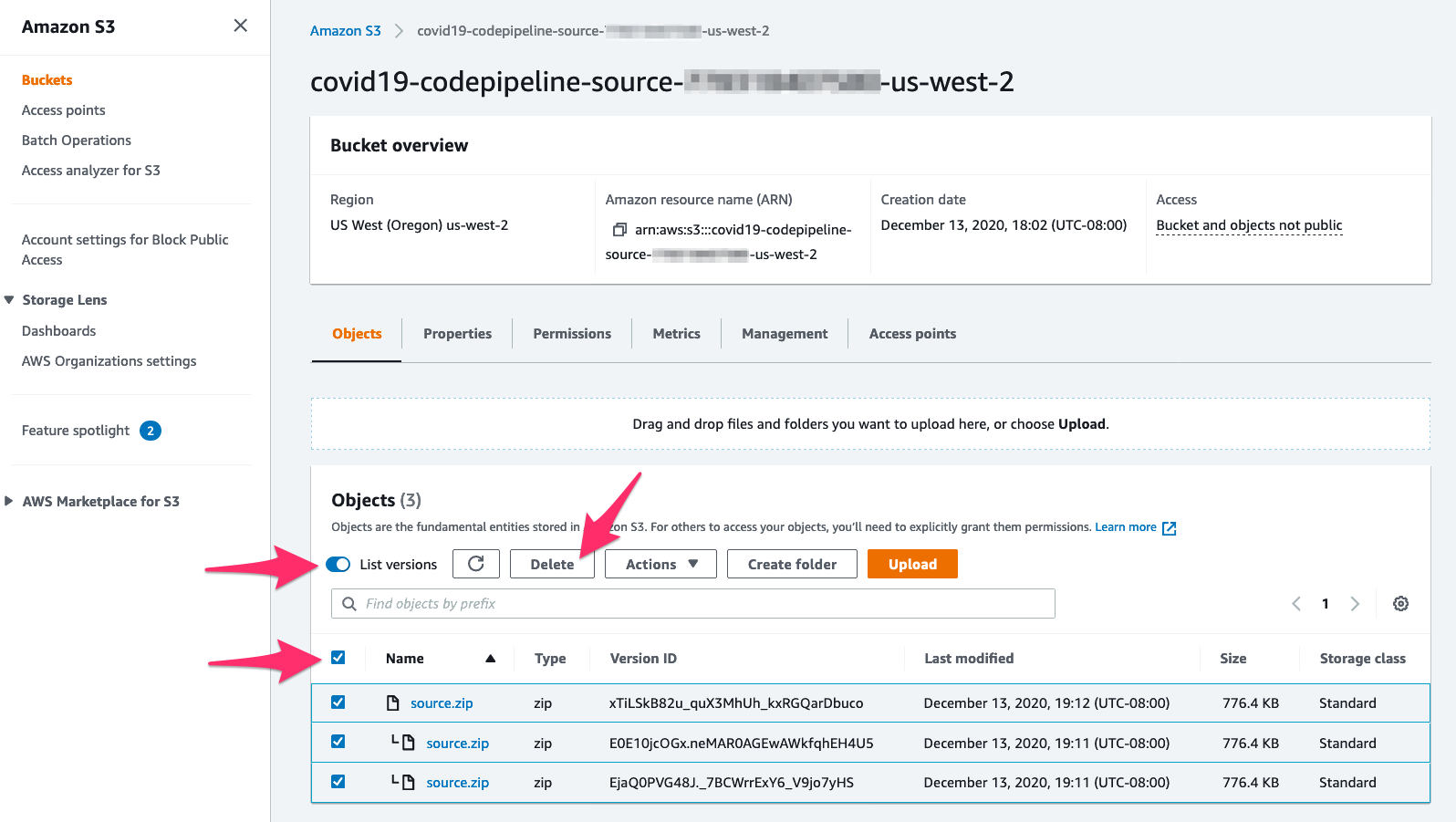Screen dimensions: 1456x822
Task: Collapse the Storage Lens section
Action: pyautogui.click(x=9, y=299)
